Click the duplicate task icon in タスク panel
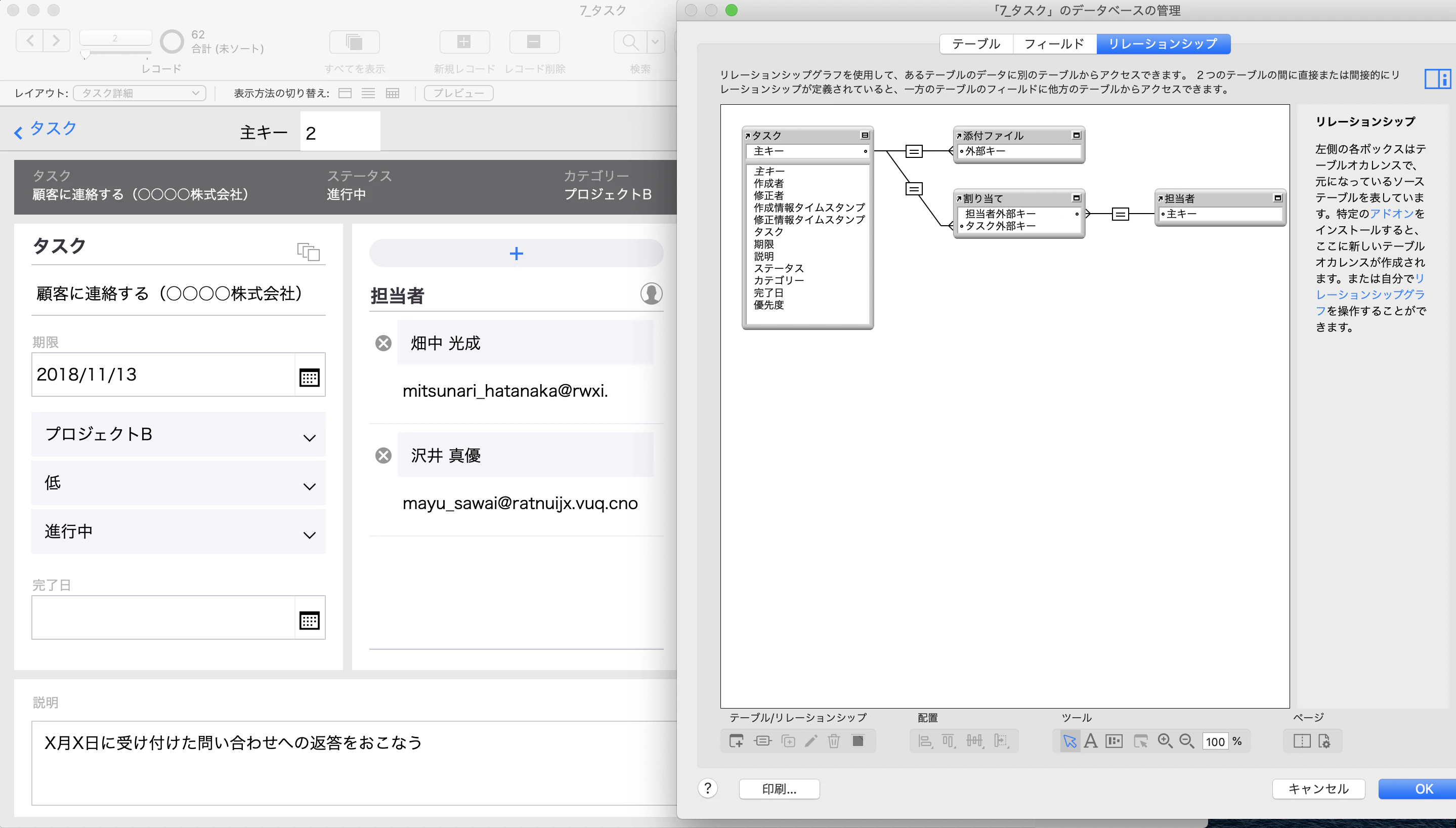Screen dimensions: 1456x828 point(309,251)
